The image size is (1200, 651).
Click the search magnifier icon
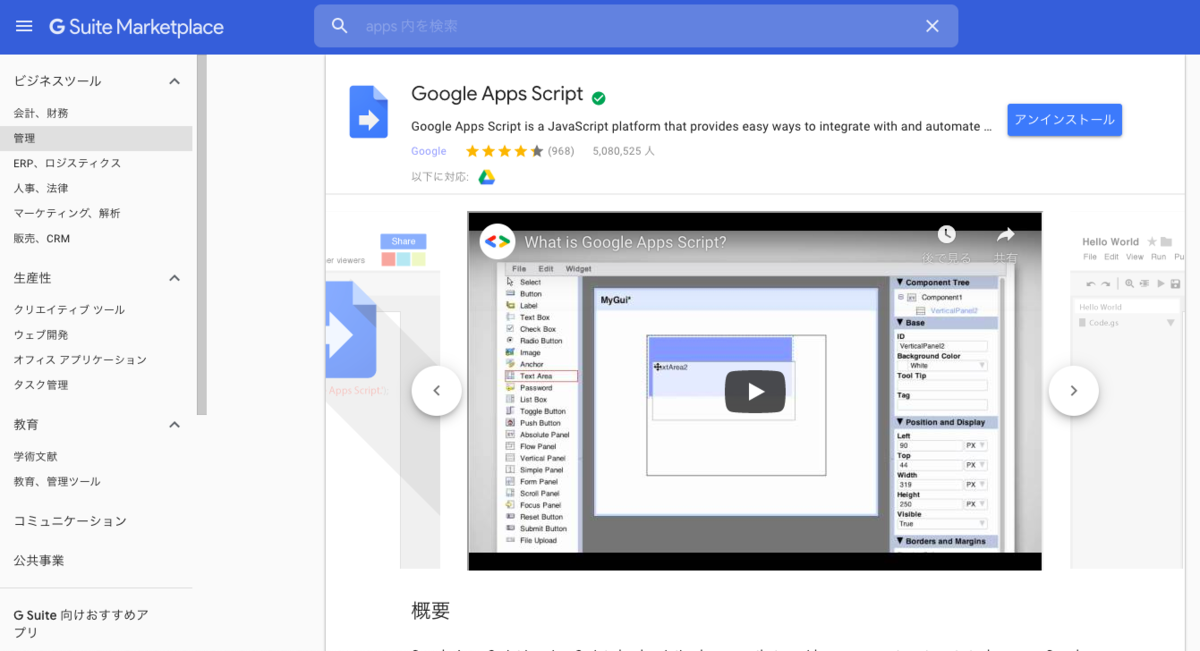click(340, 26)
